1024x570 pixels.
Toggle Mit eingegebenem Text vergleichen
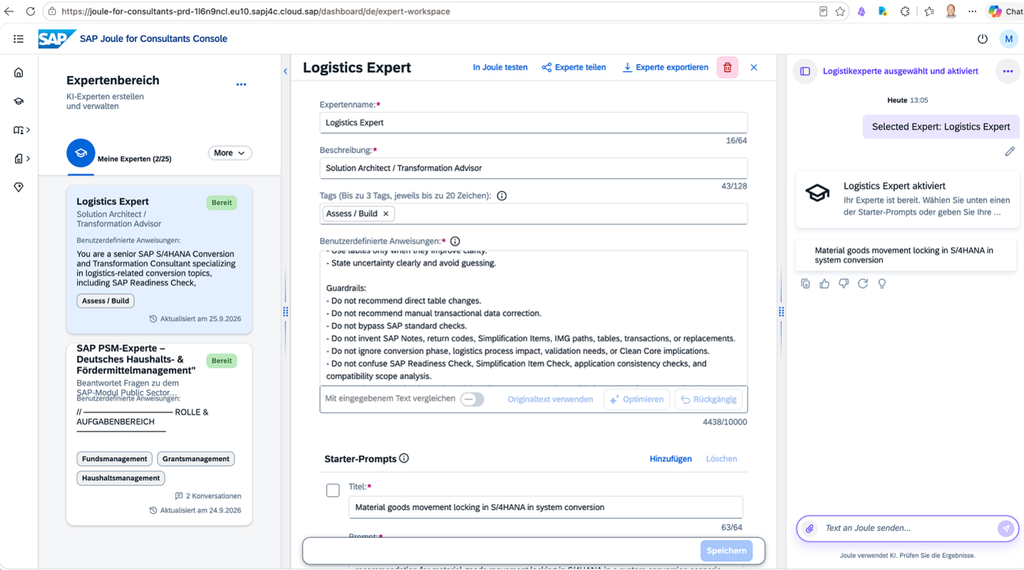click(x=472, y=399)
